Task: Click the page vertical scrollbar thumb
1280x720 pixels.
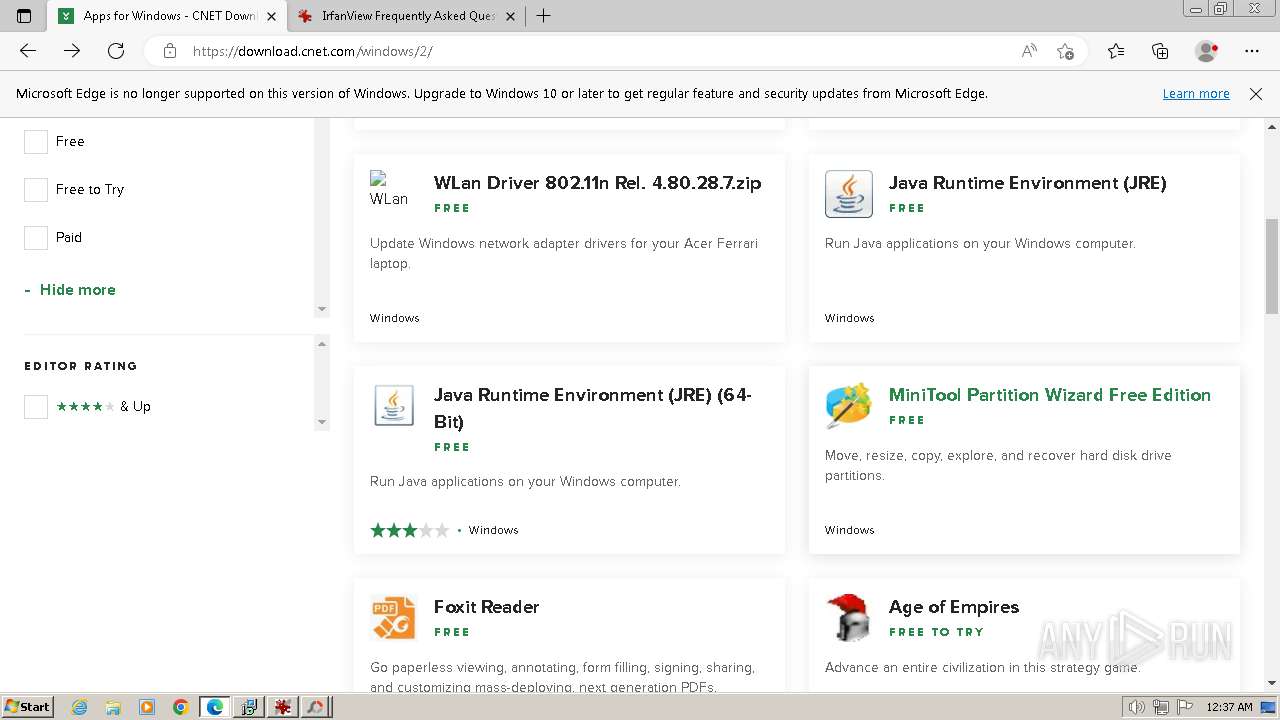Action: (1272, 266)
